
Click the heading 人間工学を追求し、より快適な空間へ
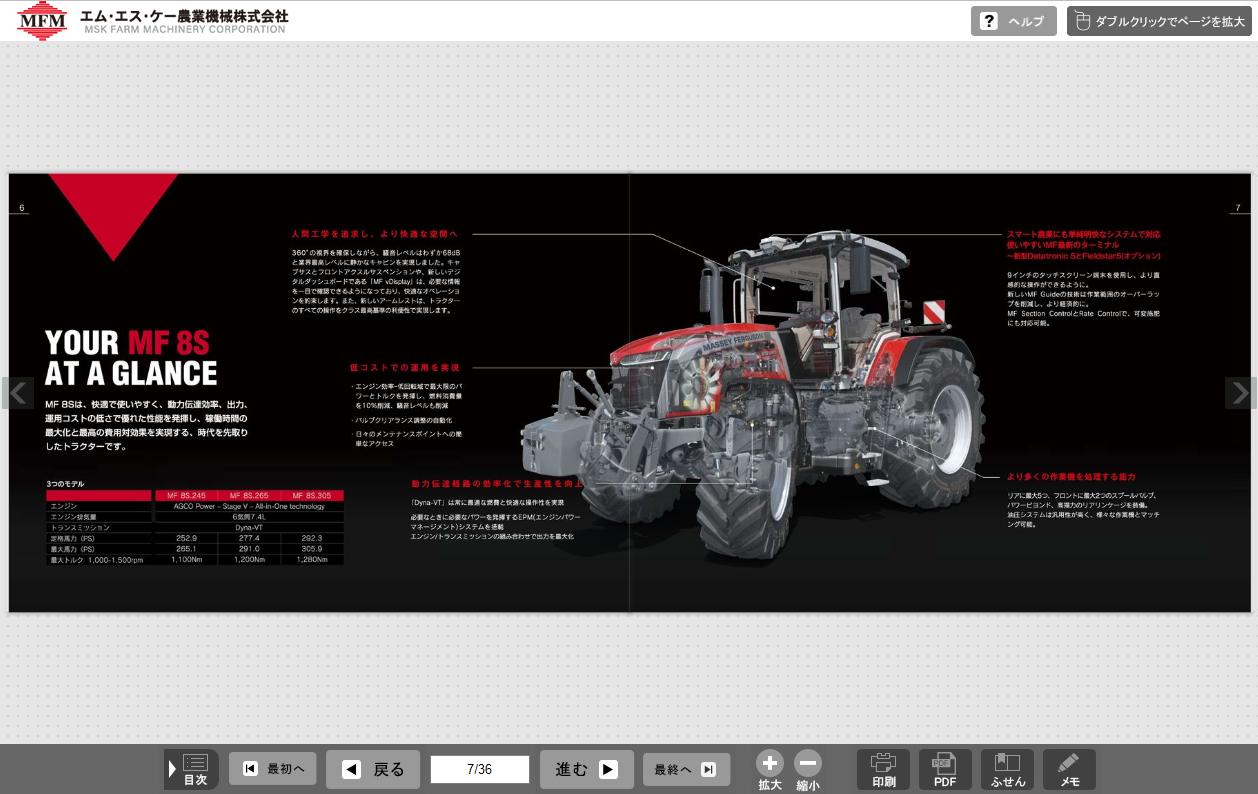tap(375, 234)
